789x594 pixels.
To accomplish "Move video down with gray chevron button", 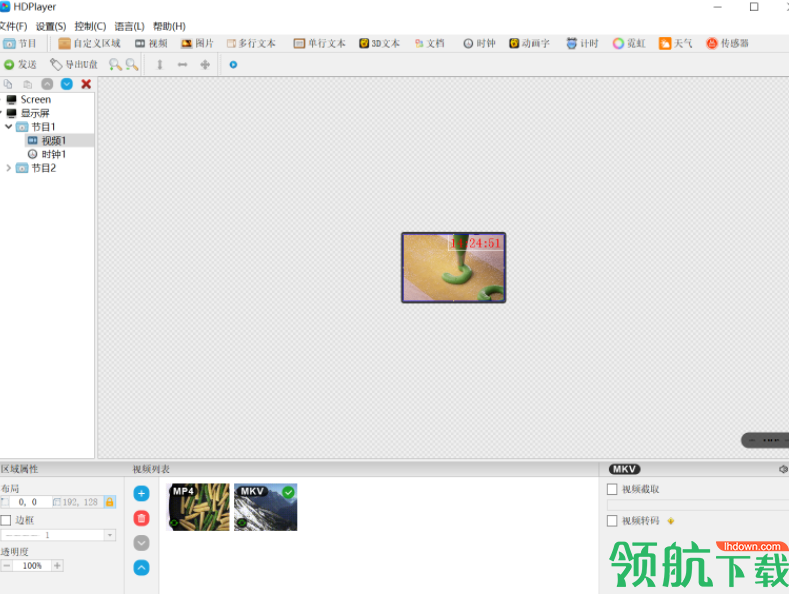I will pyautogui.click(x=141, y=543).
